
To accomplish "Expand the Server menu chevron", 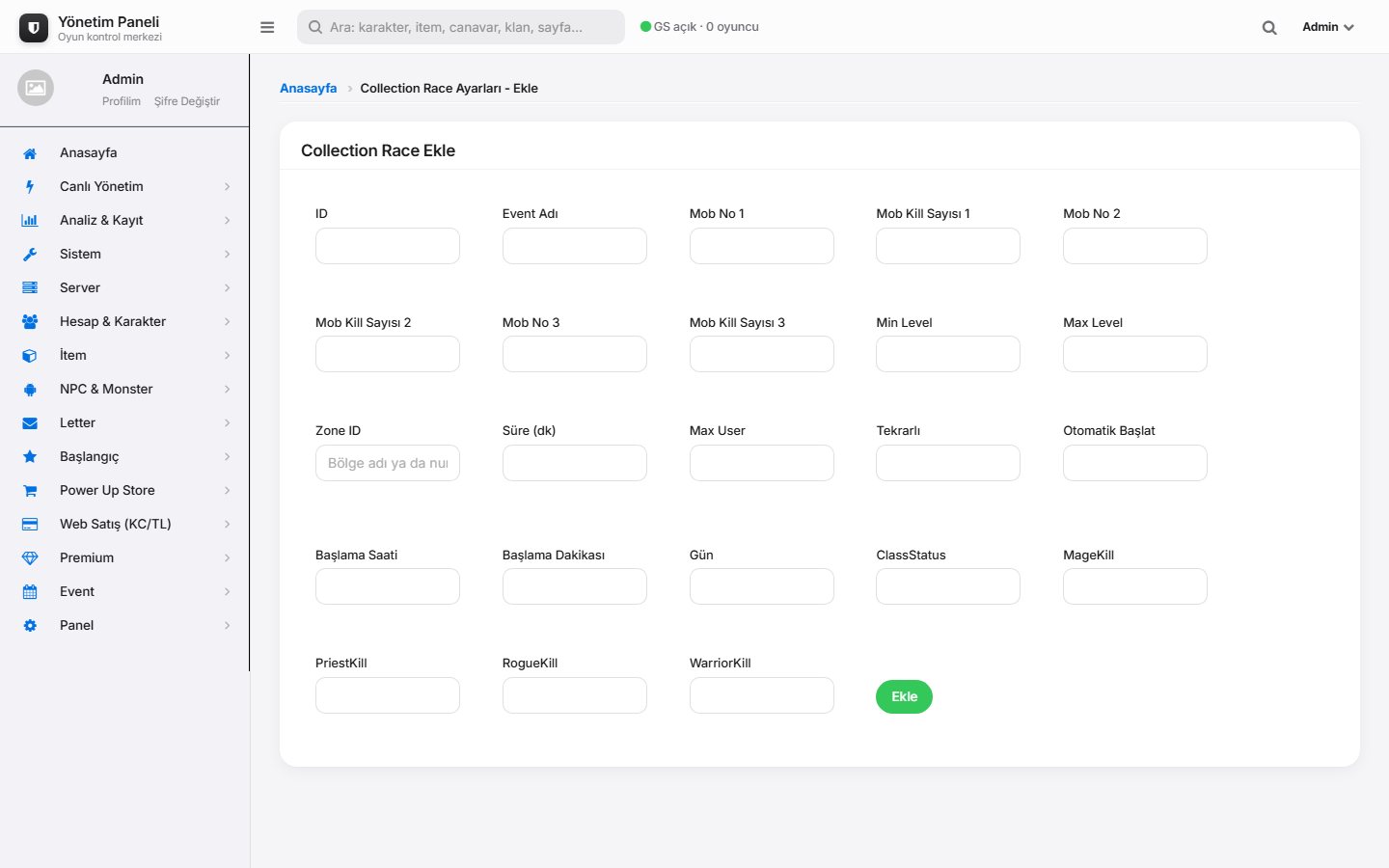I will click(x=228, y=288).
